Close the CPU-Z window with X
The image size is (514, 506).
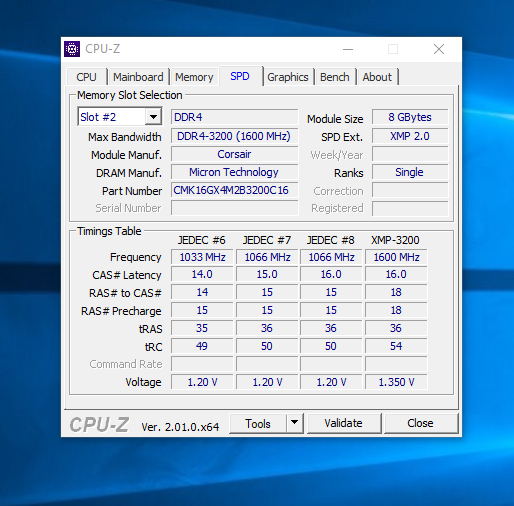[x=439, y=49]
